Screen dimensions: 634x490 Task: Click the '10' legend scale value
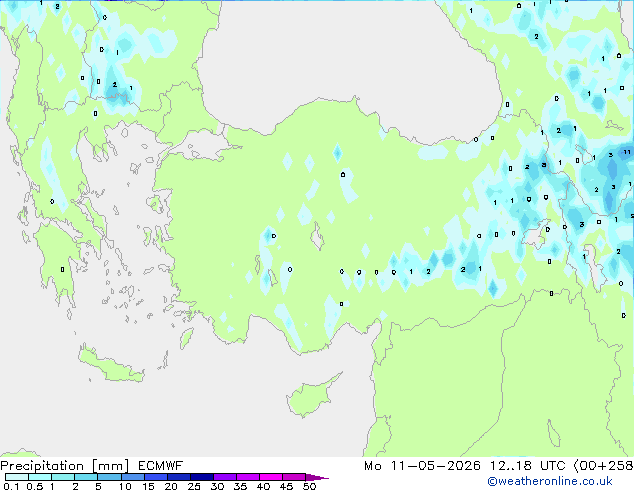(x=125, y=486)
